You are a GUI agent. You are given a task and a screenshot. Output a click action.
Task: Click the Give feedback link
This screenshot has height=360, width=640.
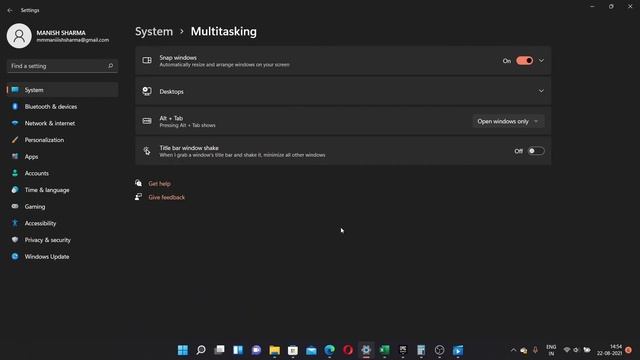coord(167,197)
